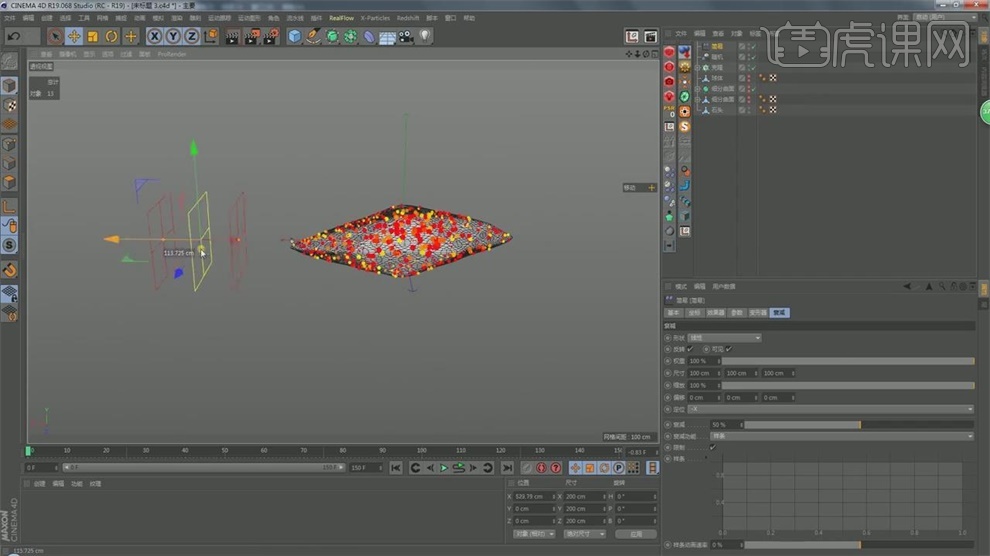The image size is (990, 556).
Task: Click the 应用 (Apply) button
Action: [x=635, y=534]
